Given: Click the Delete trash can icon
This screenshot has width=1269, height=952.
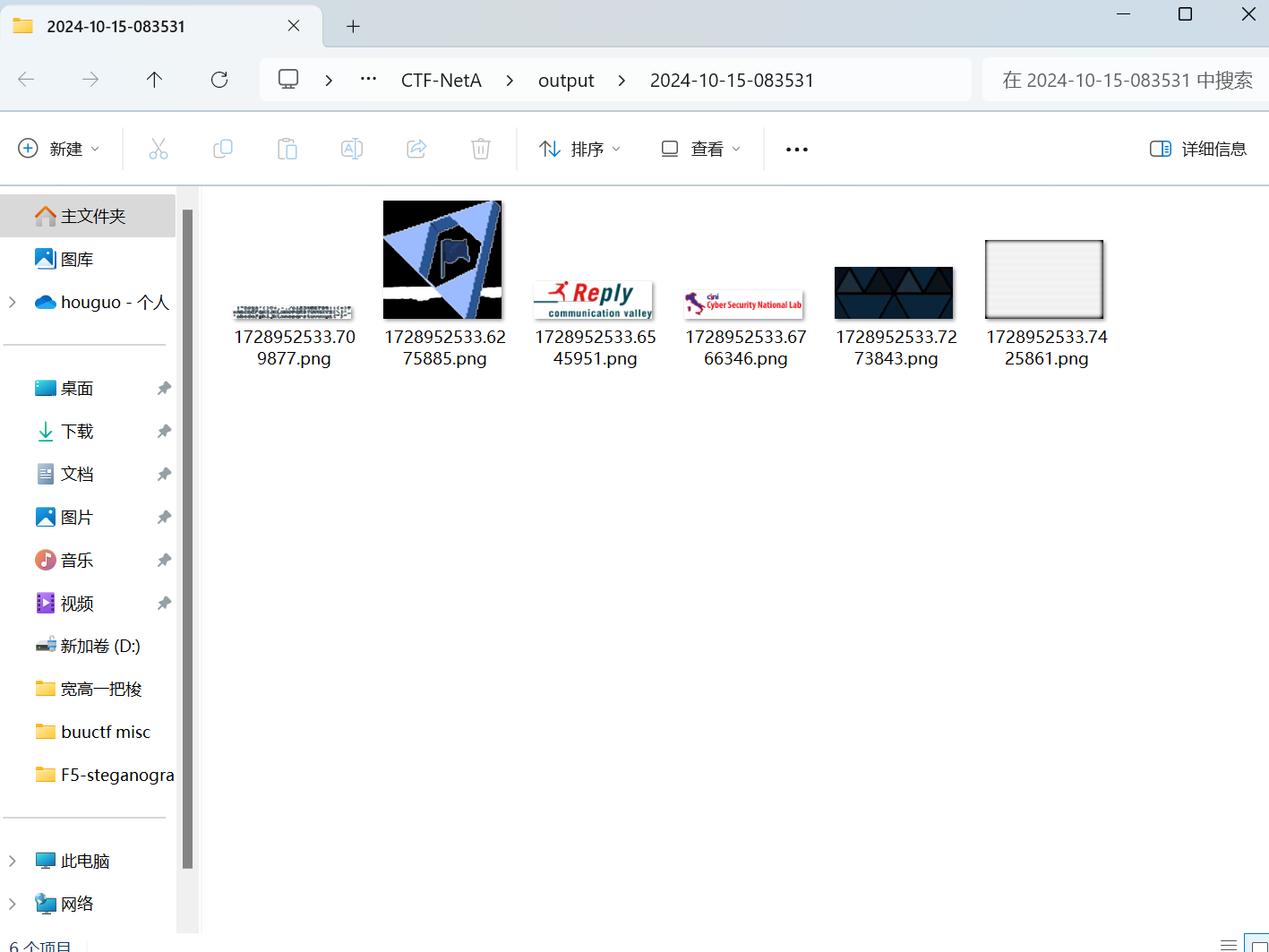Looking at the screenshot, I should pyautogui.click(x=481, y=149).
